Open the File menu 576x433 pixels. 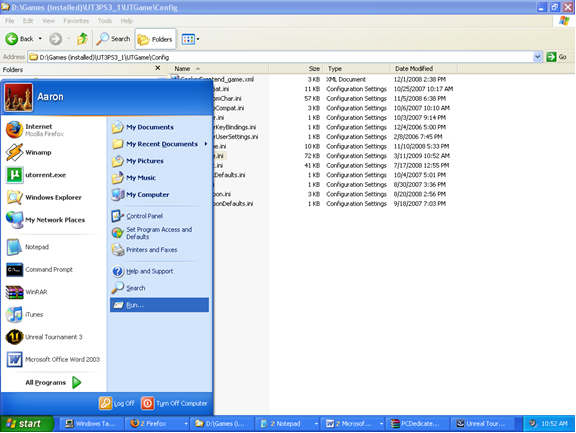pyautogui.click(x=9, y=21)
